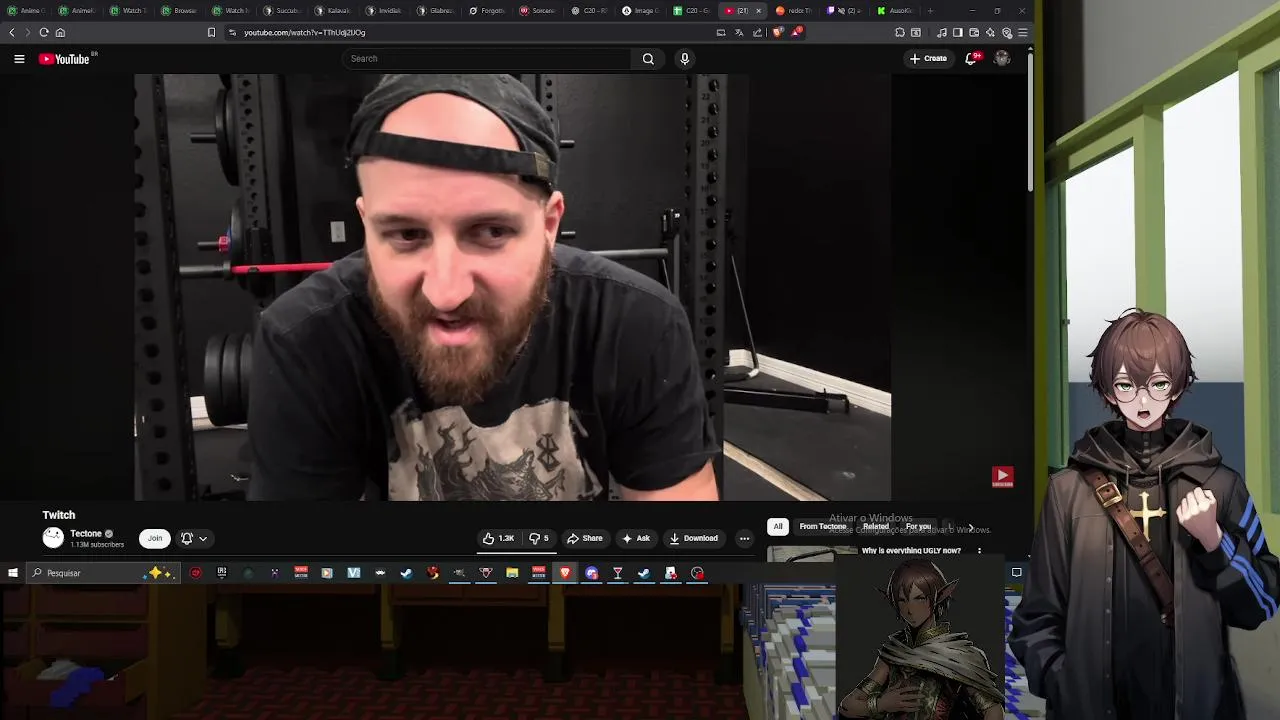Click the video title 'Twitch'
Viewport: 1280px width, 720px height.
coord(59,515)
